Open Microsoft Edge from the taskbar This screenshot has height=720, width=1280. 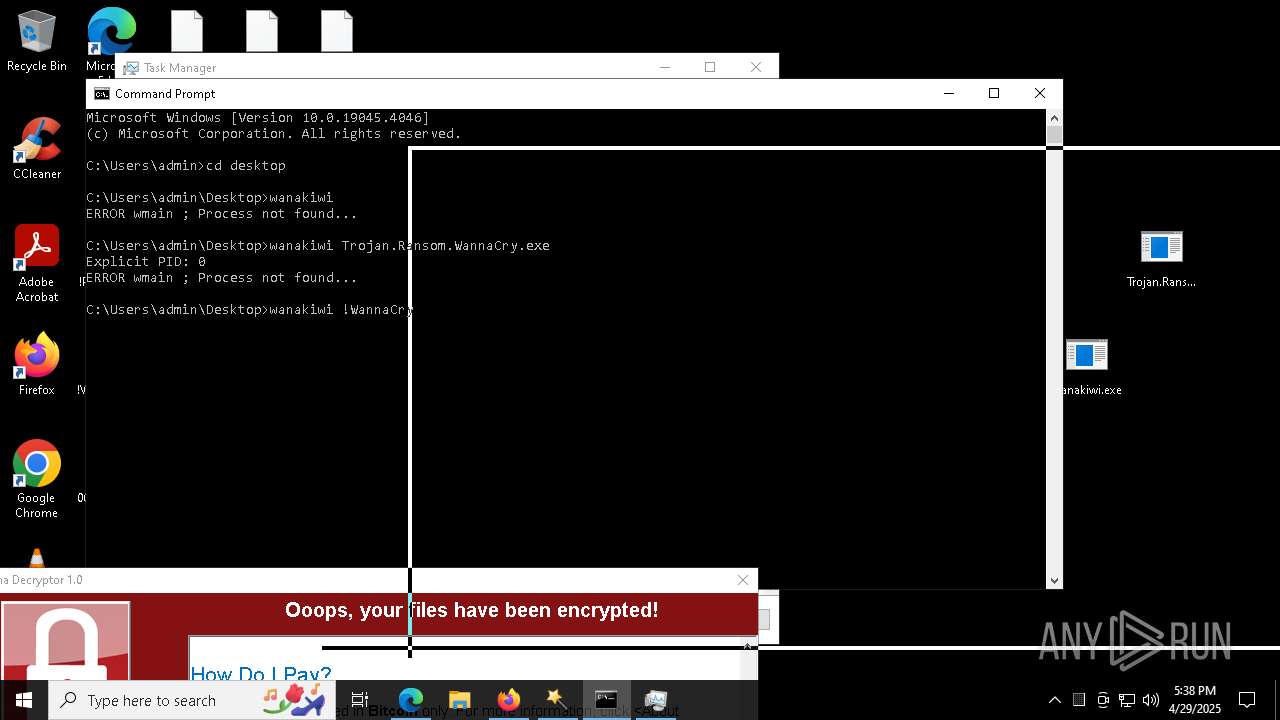[411, 700]
